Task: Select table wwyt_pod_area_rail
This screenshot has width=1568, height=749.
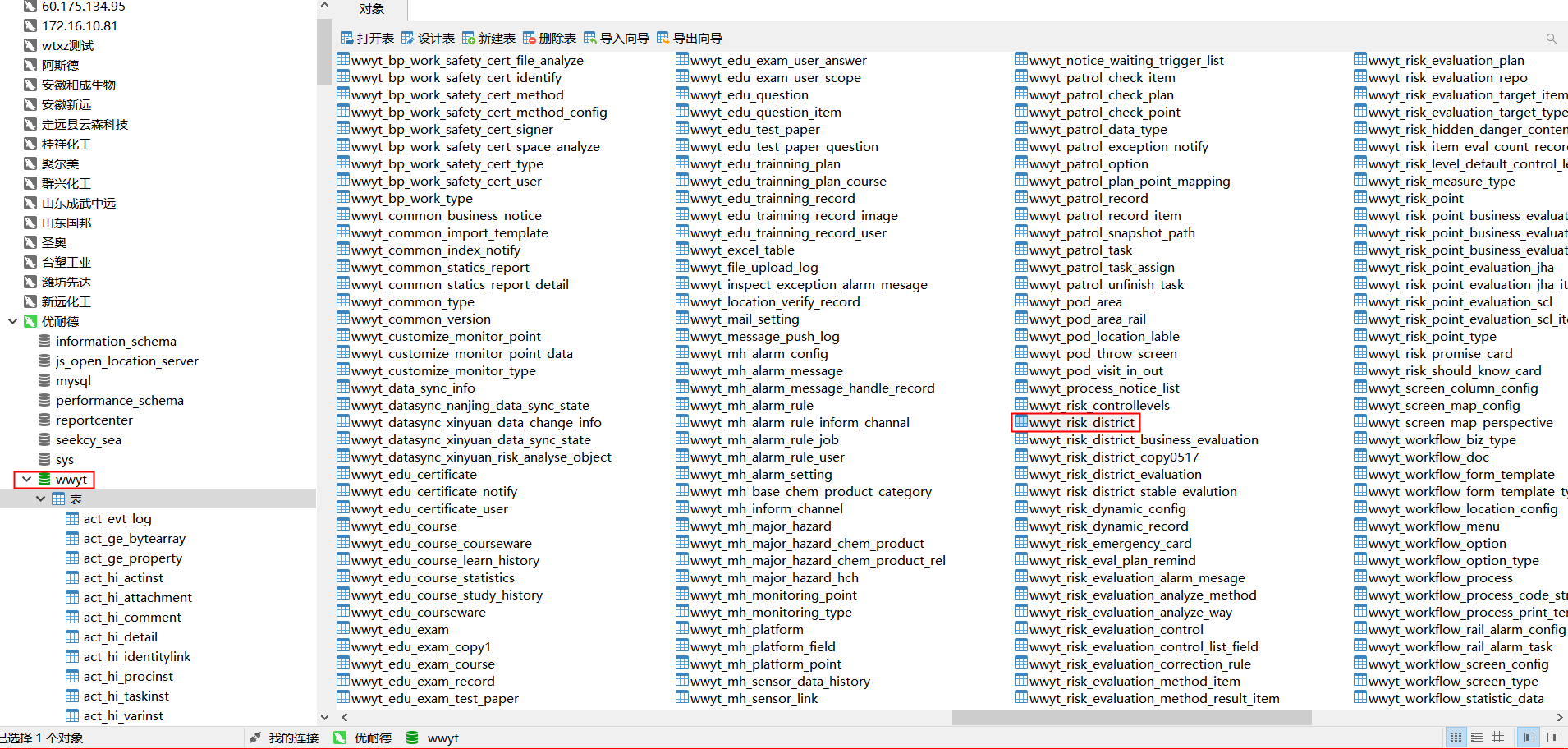Action: [x=1088, y=319]
